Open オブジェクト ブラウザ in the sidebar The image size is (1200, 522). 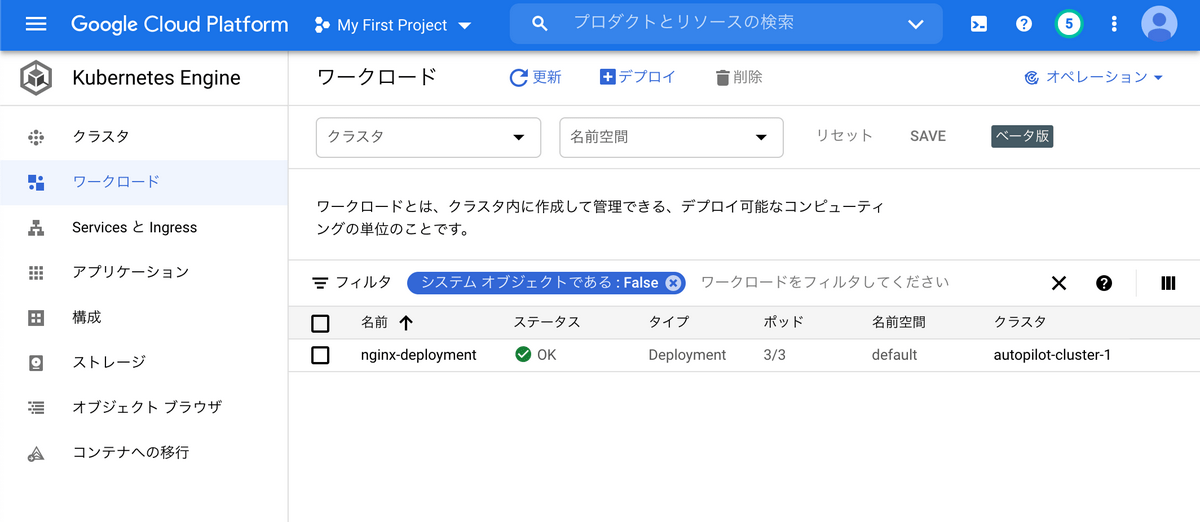click(x=147, y=407)
